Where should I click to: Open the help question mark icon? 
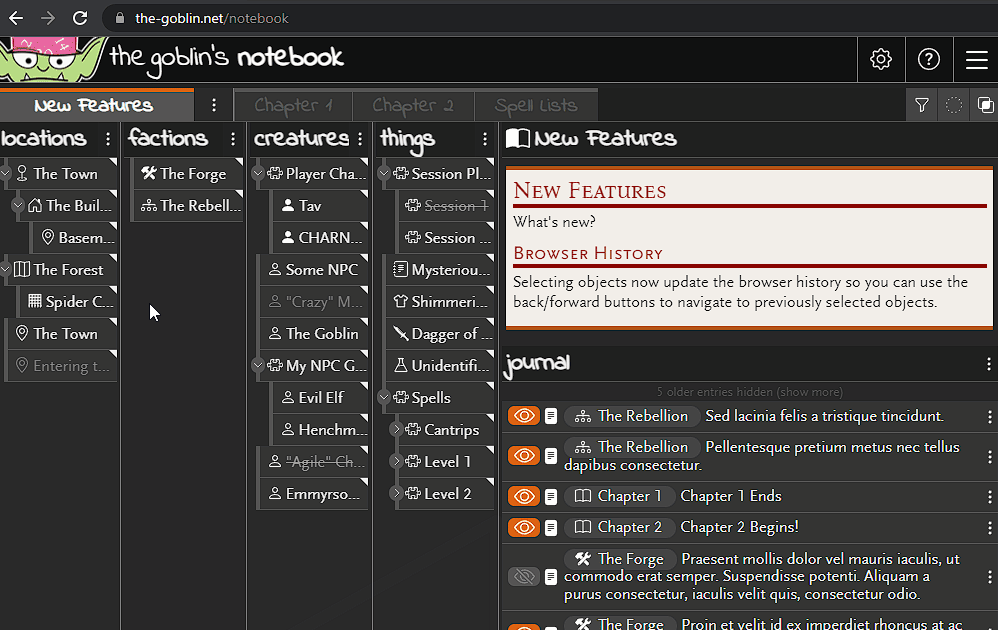click(x=929, y=59)
